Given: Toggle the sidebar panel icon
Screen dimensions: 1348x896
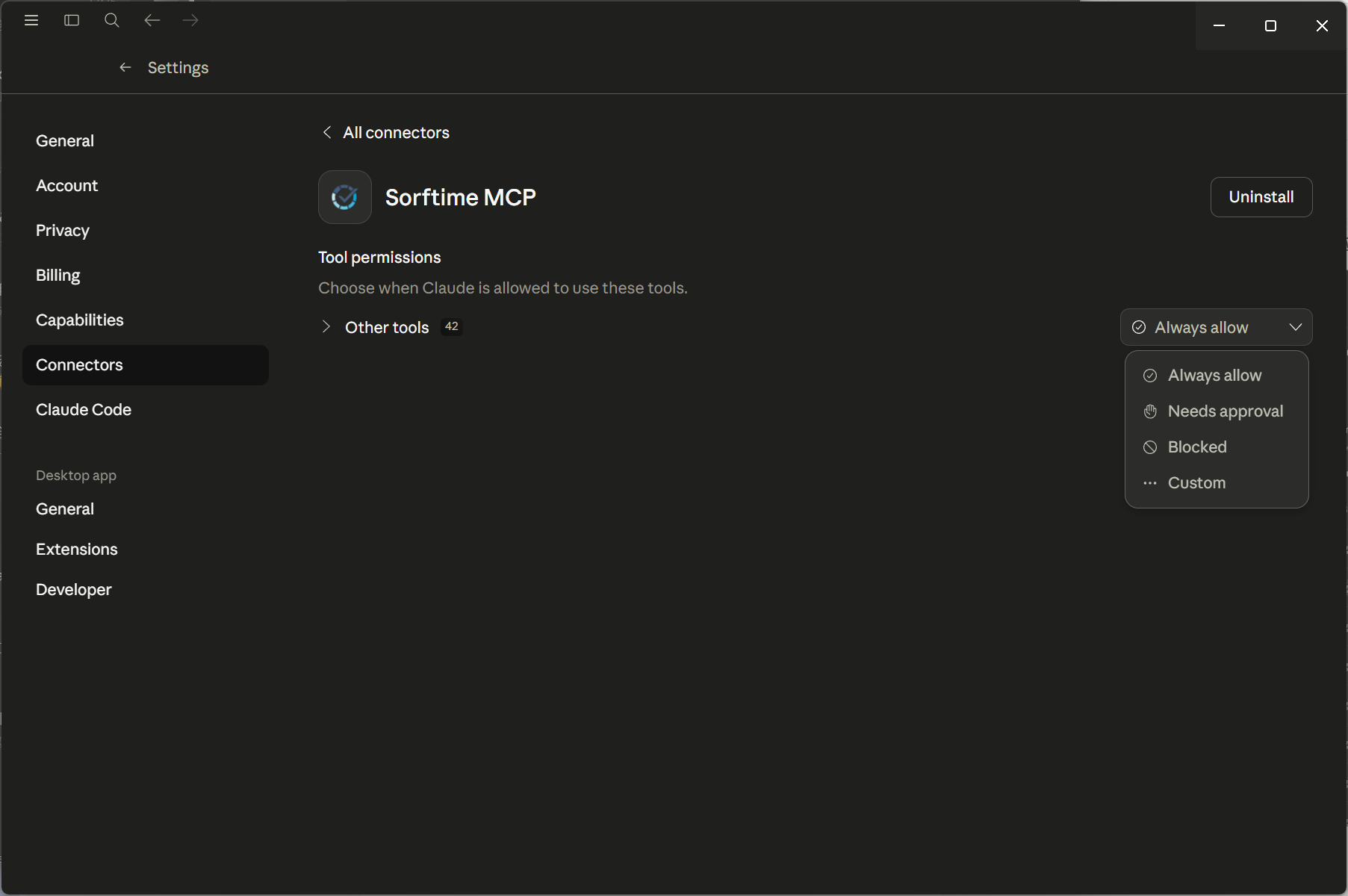Looking at the screenshot, I should (72, 21).
